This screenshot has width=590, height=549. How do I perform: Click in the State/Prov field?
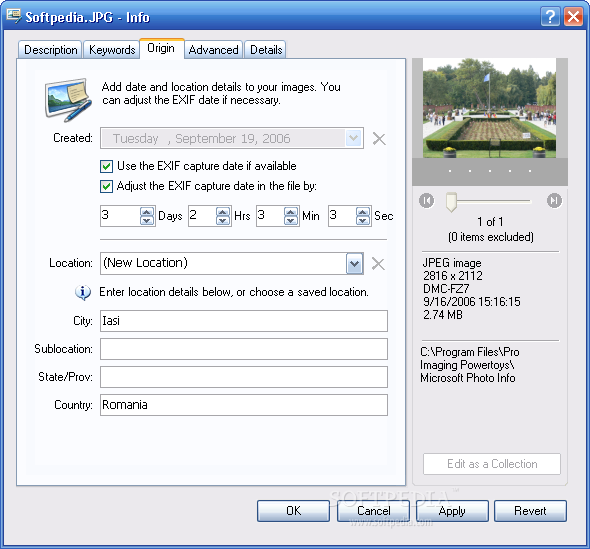(x=244, y=377)
